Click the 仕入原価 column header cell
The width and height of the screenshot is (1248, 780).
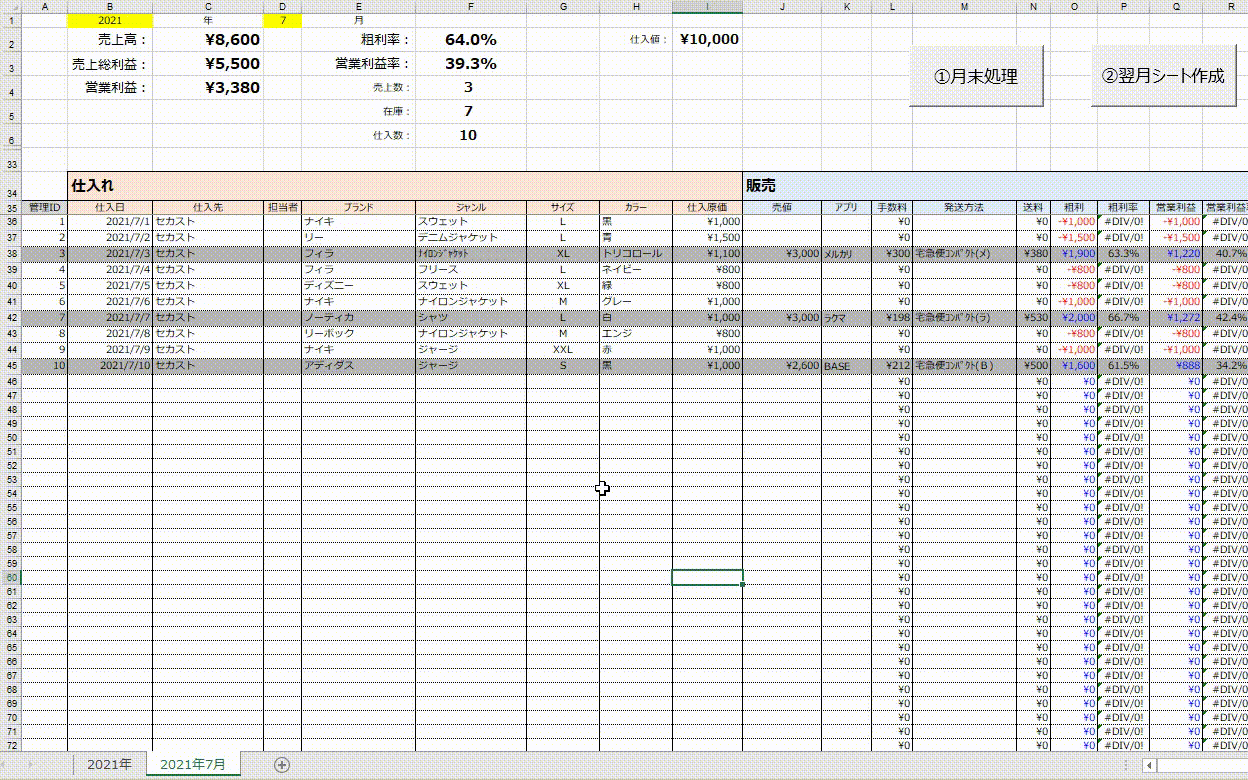[x=707, y=207]
